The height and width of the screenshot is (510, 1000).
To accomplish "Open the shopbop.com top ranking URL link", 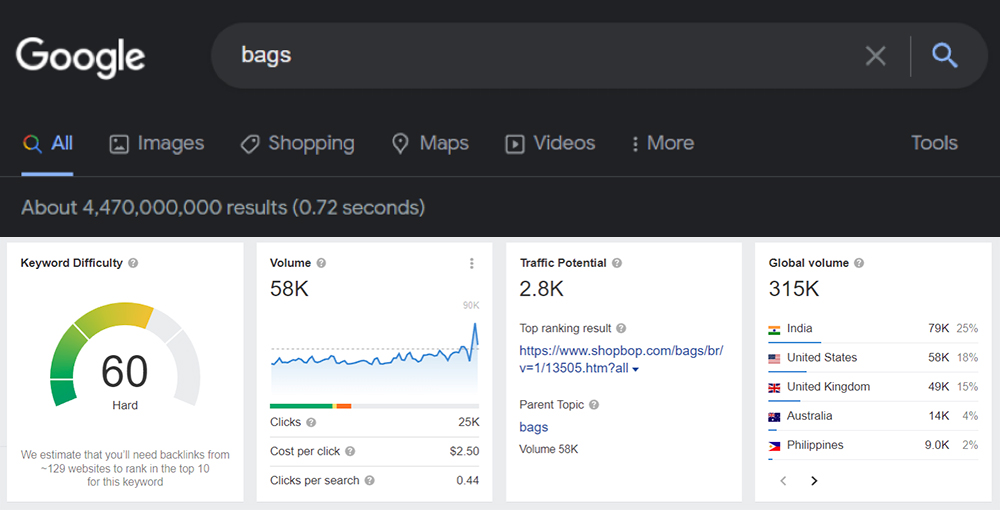I will [621, 360].
